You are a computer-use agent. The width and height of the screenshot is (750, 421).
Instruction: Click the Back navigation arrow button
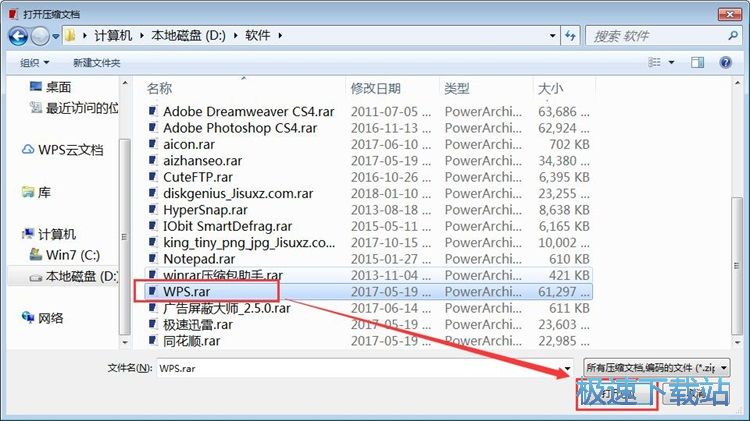tap(18, 36)
